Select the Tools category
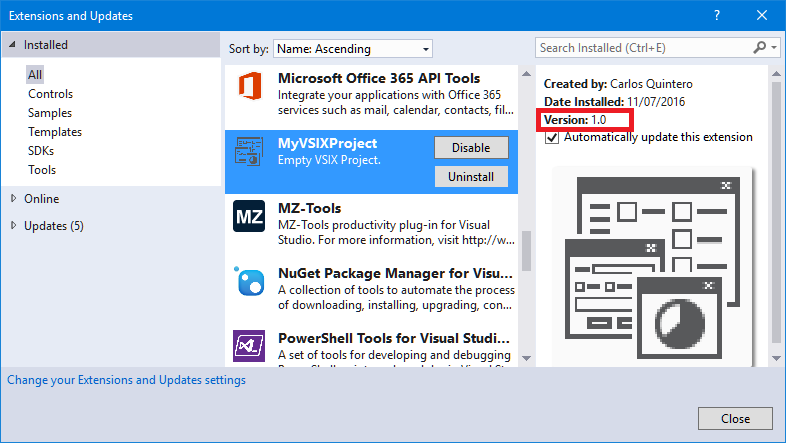Image resolution: width=786 pixels, height=443 pixels. tap(42, 170)
